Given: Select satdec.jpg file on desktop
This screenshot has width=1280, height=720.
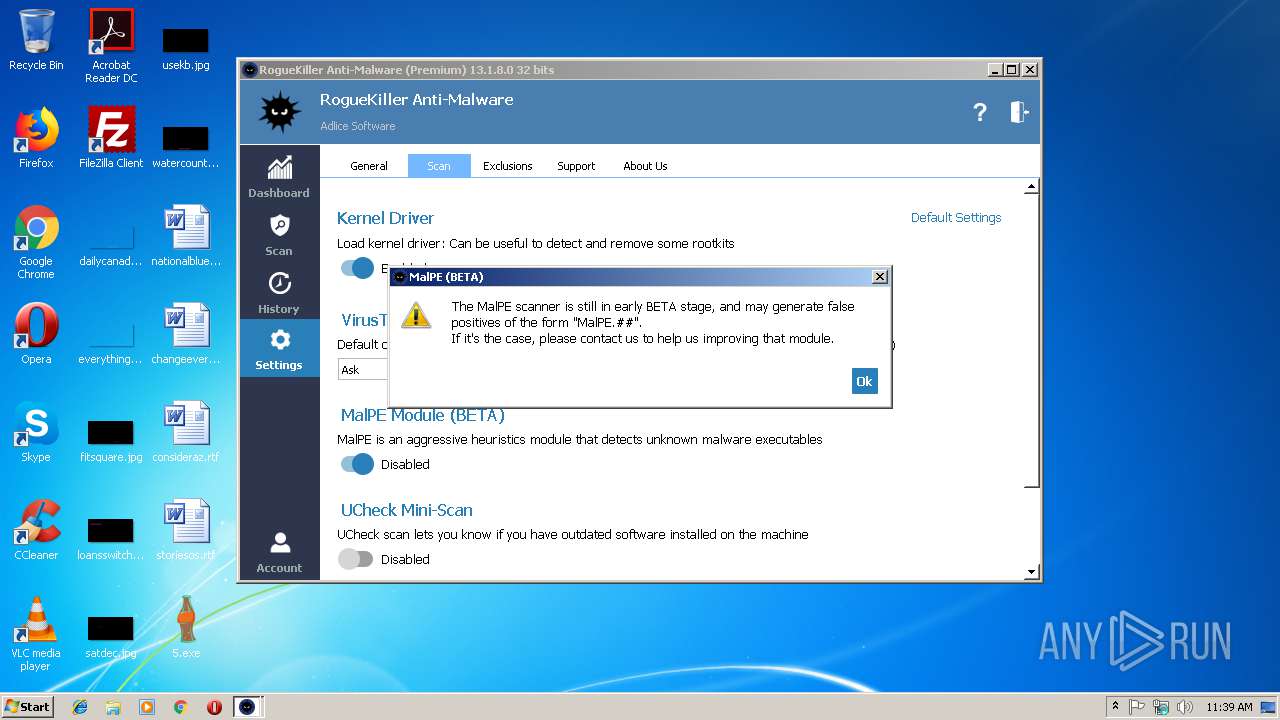Looking at the screenshot, I should pos(111,636).
